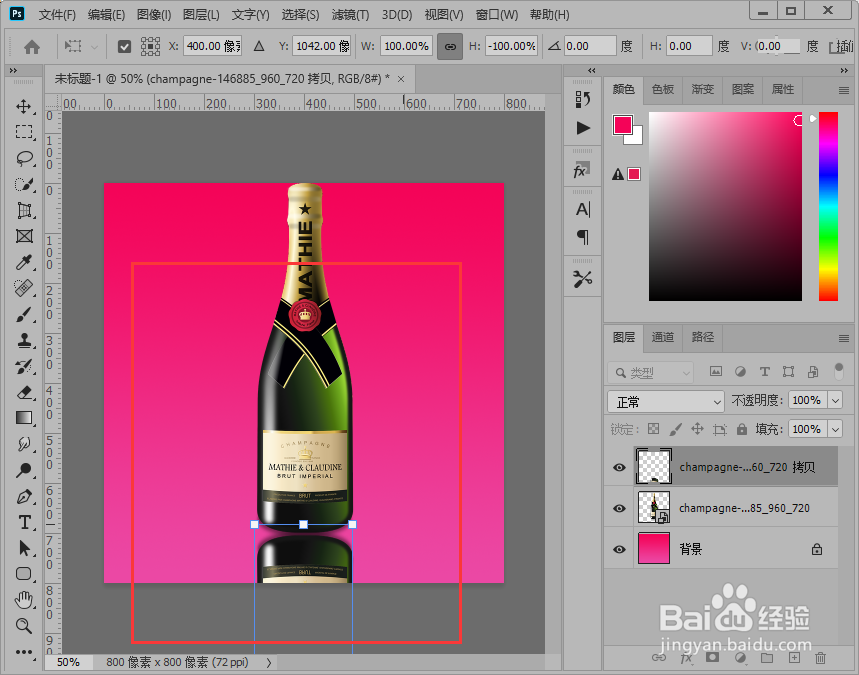Viewport: 859px width, 675px height.
Task: Click the zoom percentage 50% field
Action: pyautogui.click(x=68, y=662)
